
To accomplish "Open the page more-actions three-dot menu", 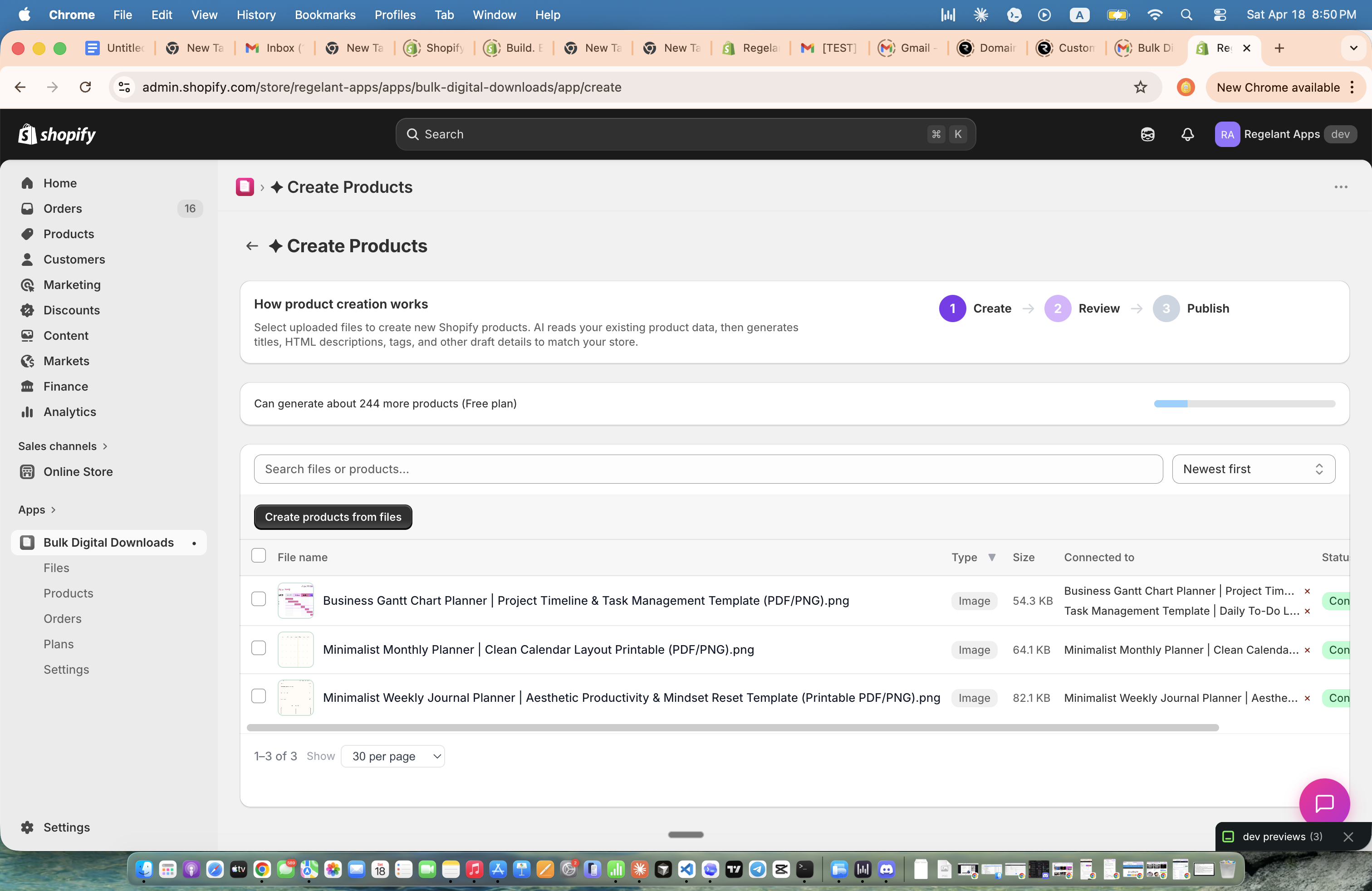I will point(1341,187).
